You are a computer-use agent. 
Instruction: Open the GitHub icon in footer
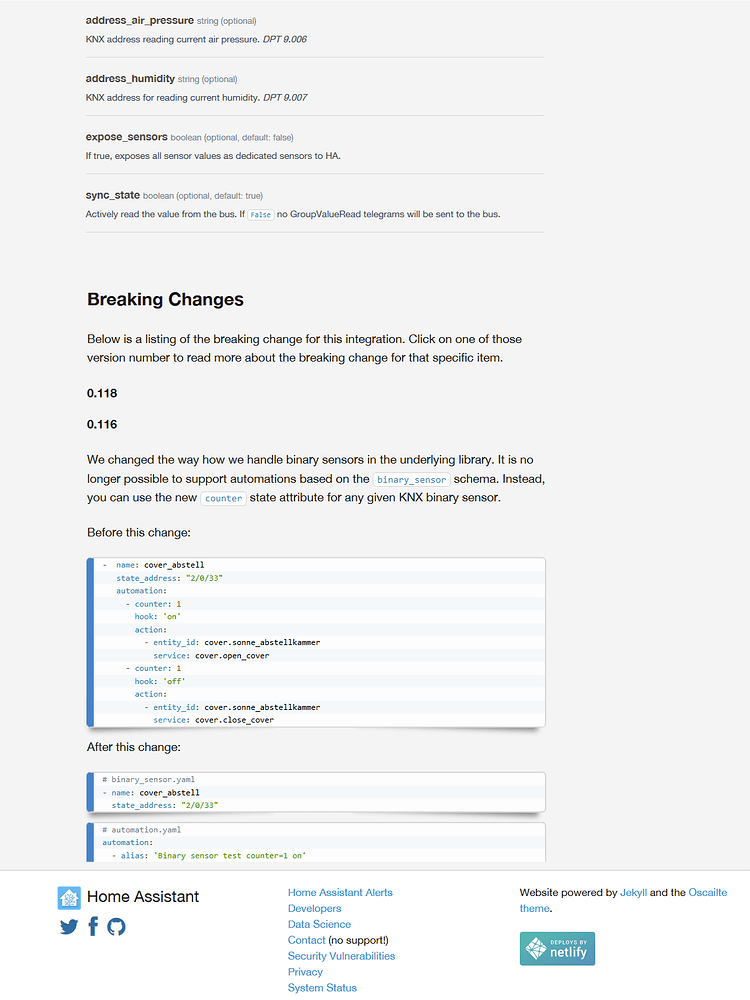(x=117, y=927)
